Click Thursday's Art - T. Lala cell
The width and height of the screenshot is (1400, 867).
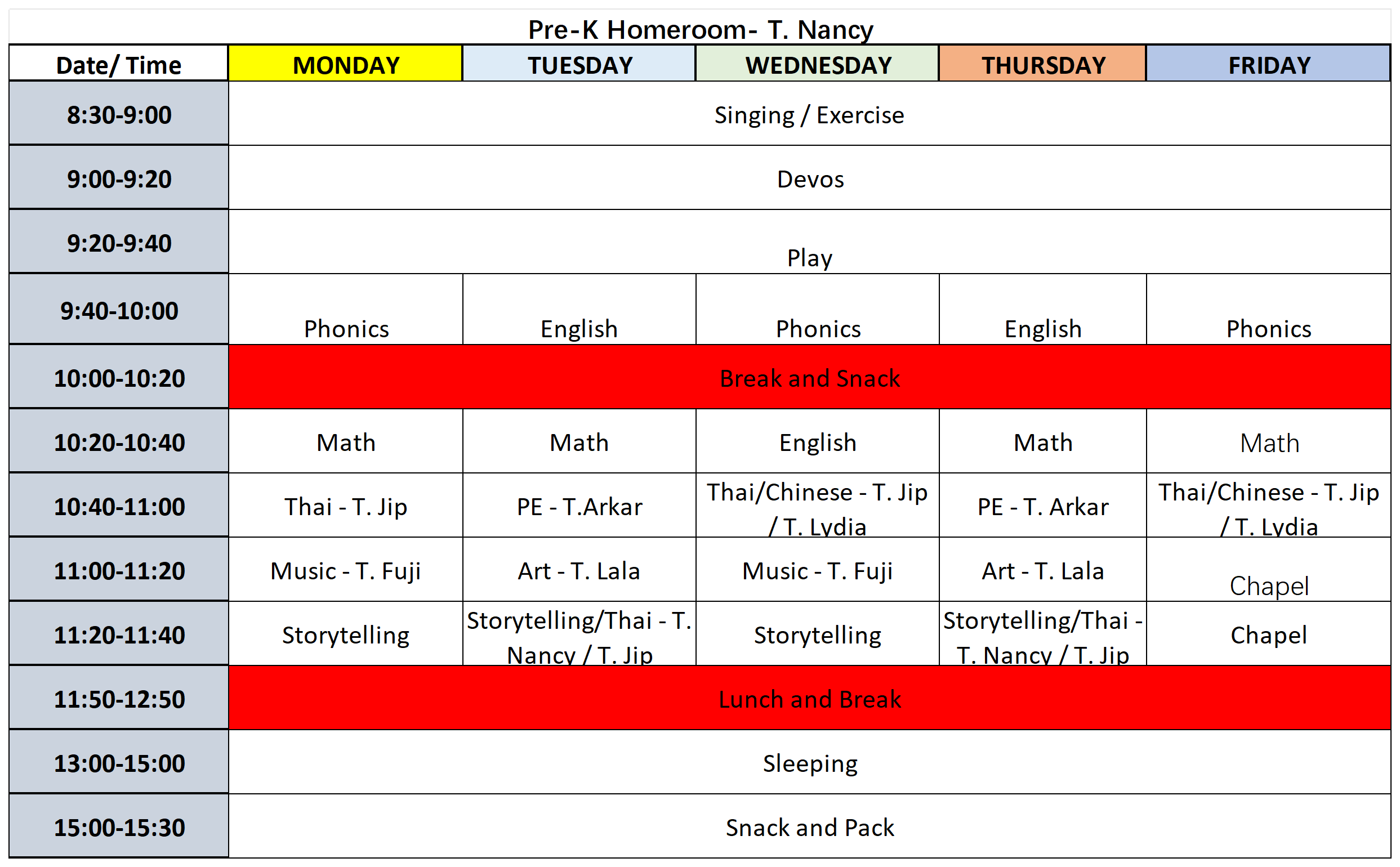[x=1042, y=570]
